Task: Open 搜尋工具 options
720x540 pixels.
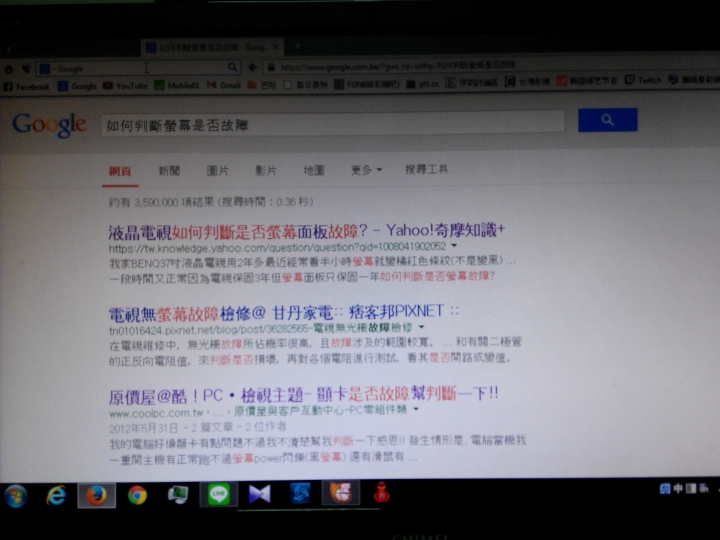Action: coord(426,169)
